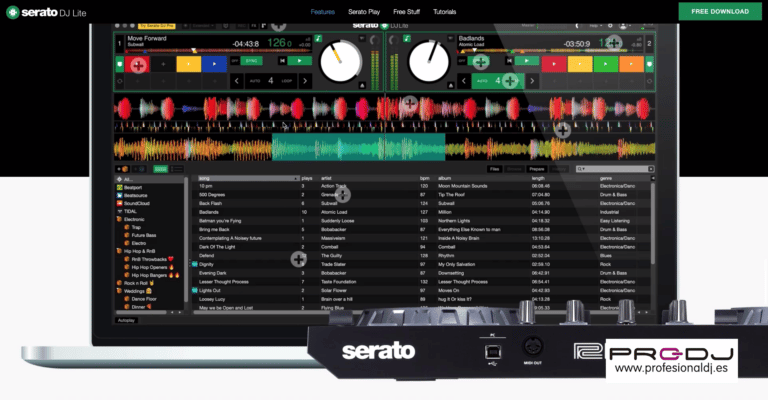This screenshot has width=768, height=400.
Task: Seek in deck 2 Badlands track overview
Action: 551,50
